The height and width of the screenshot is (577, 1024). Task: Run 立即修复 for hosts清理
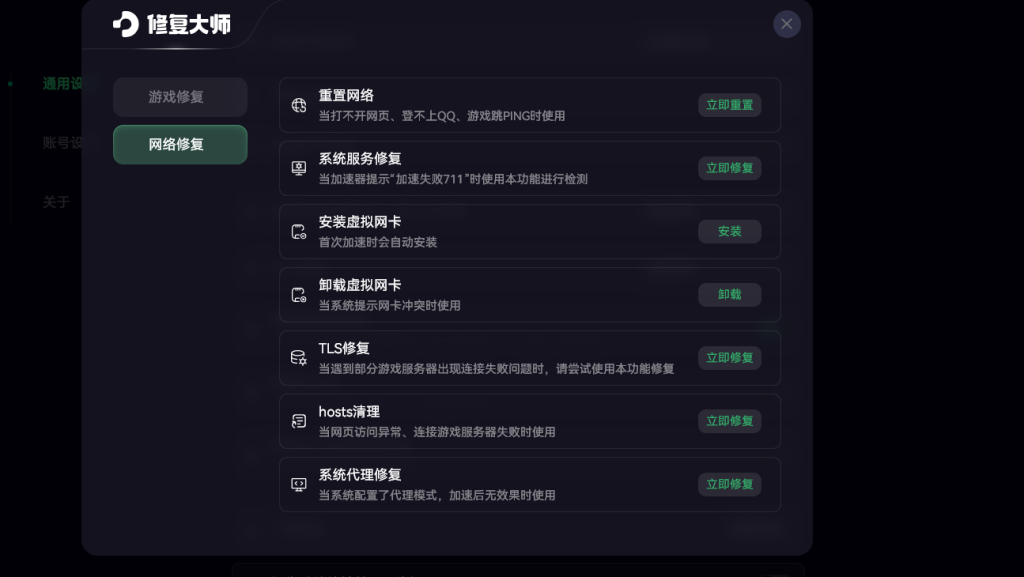tap(729, 421)
